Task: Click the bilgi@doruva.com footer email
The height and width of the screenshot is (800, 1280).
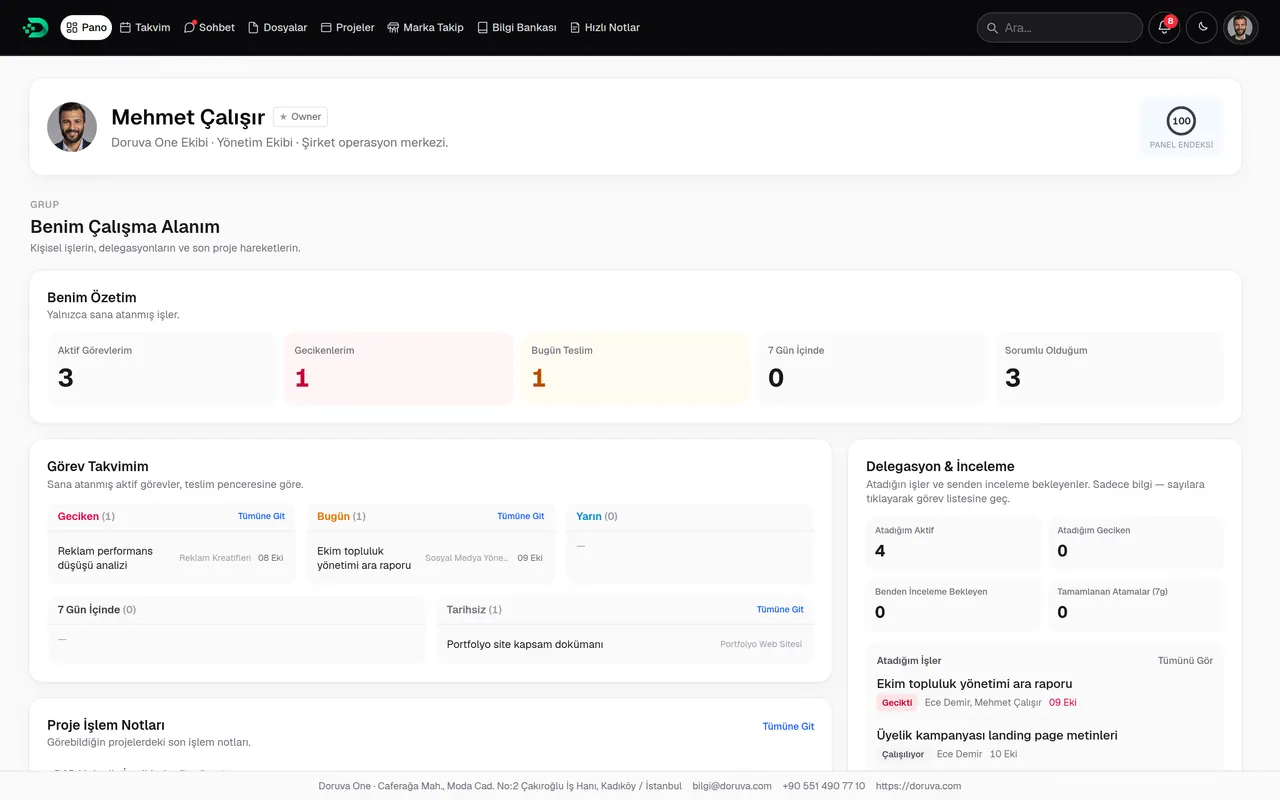Action: (x=732, y=786)
